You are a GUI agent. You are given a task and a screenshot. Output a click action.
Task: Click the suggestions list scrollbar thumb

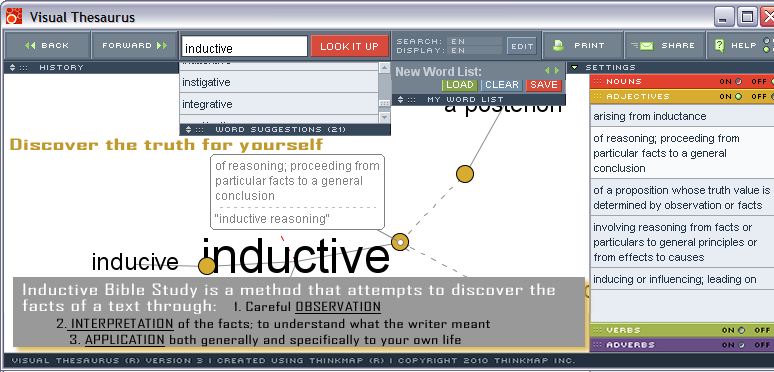coord(385,103)
